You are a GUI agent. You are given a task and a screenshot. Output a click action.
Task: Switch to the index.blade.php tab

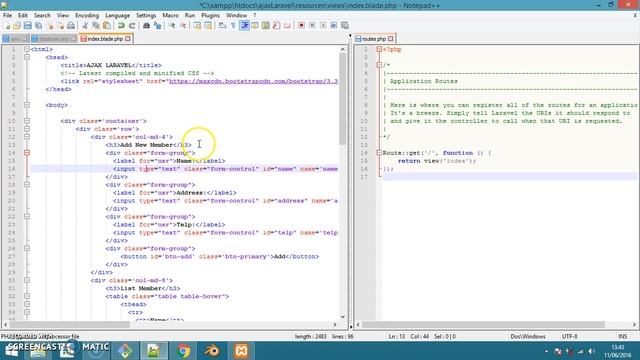[105, 39]
